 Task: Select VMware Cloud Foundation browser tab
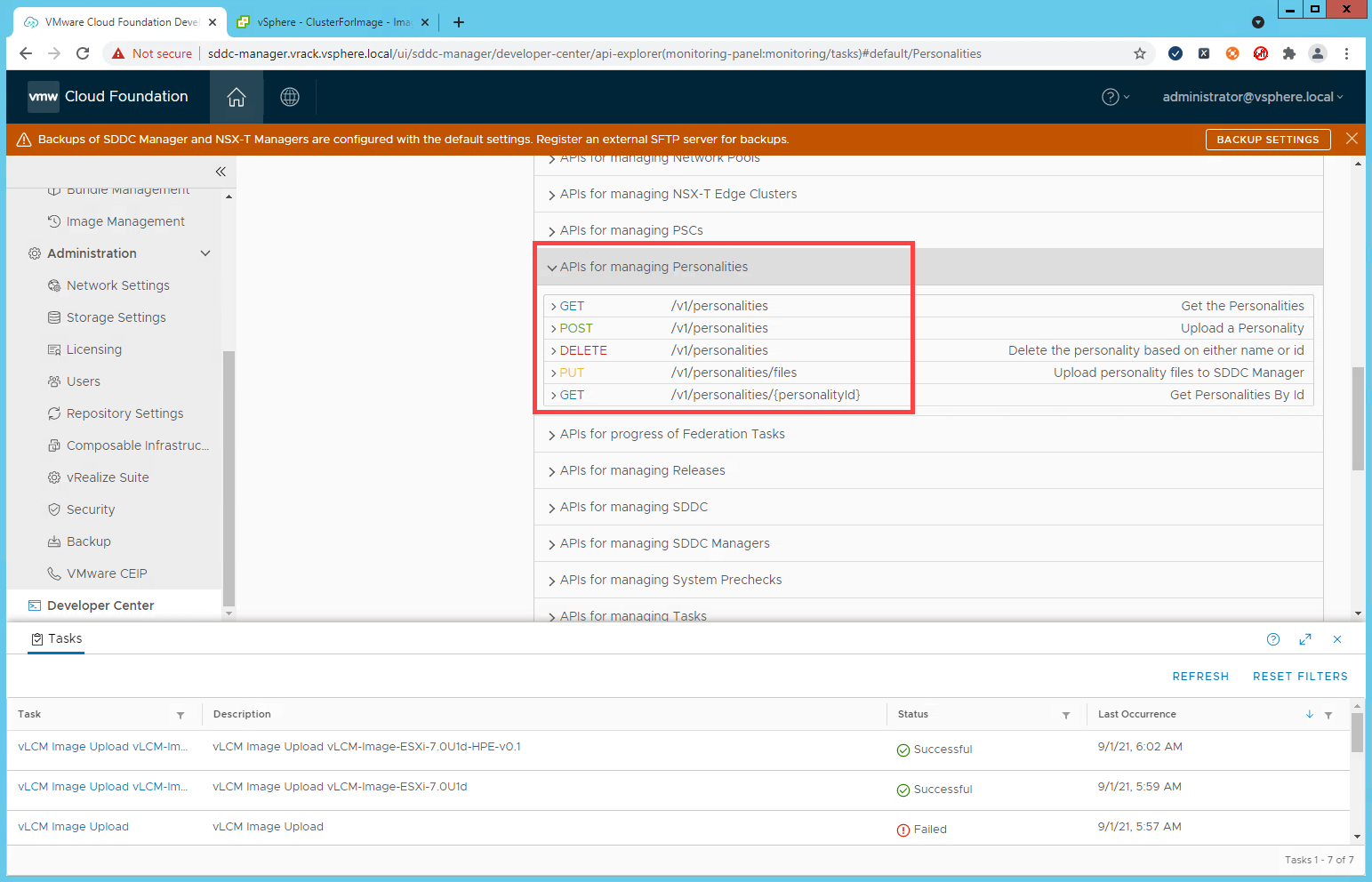(x=121, y=22)
